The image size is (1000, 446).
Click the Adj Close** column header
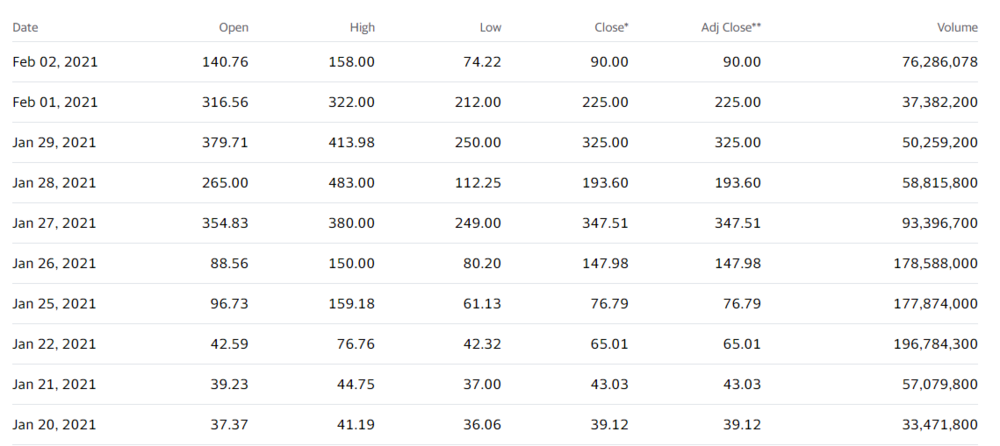click(x=731, y=27)
